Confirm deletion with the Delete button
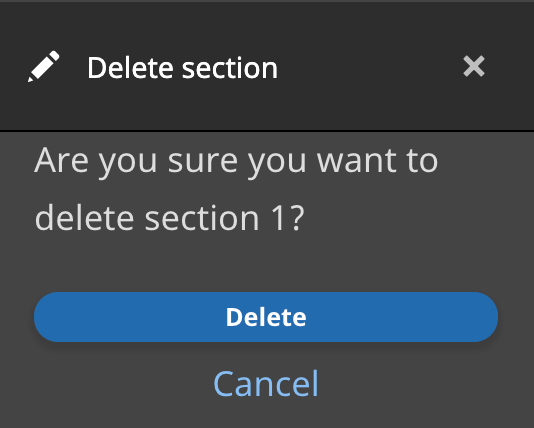 (266, 317)
